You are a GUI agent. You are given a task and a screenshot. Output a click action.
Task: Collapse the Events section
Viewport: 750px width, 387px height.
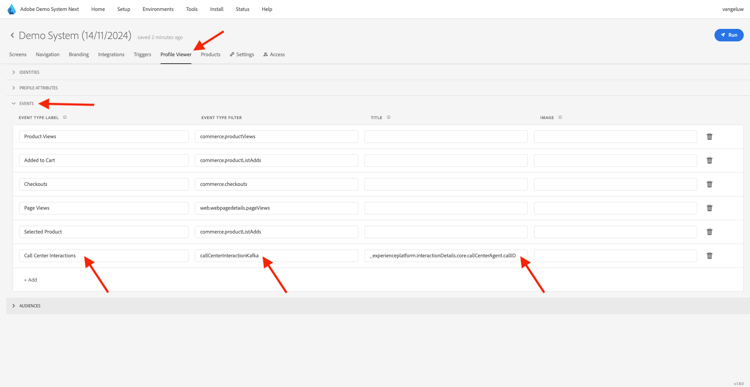click(x=13, y=103)
